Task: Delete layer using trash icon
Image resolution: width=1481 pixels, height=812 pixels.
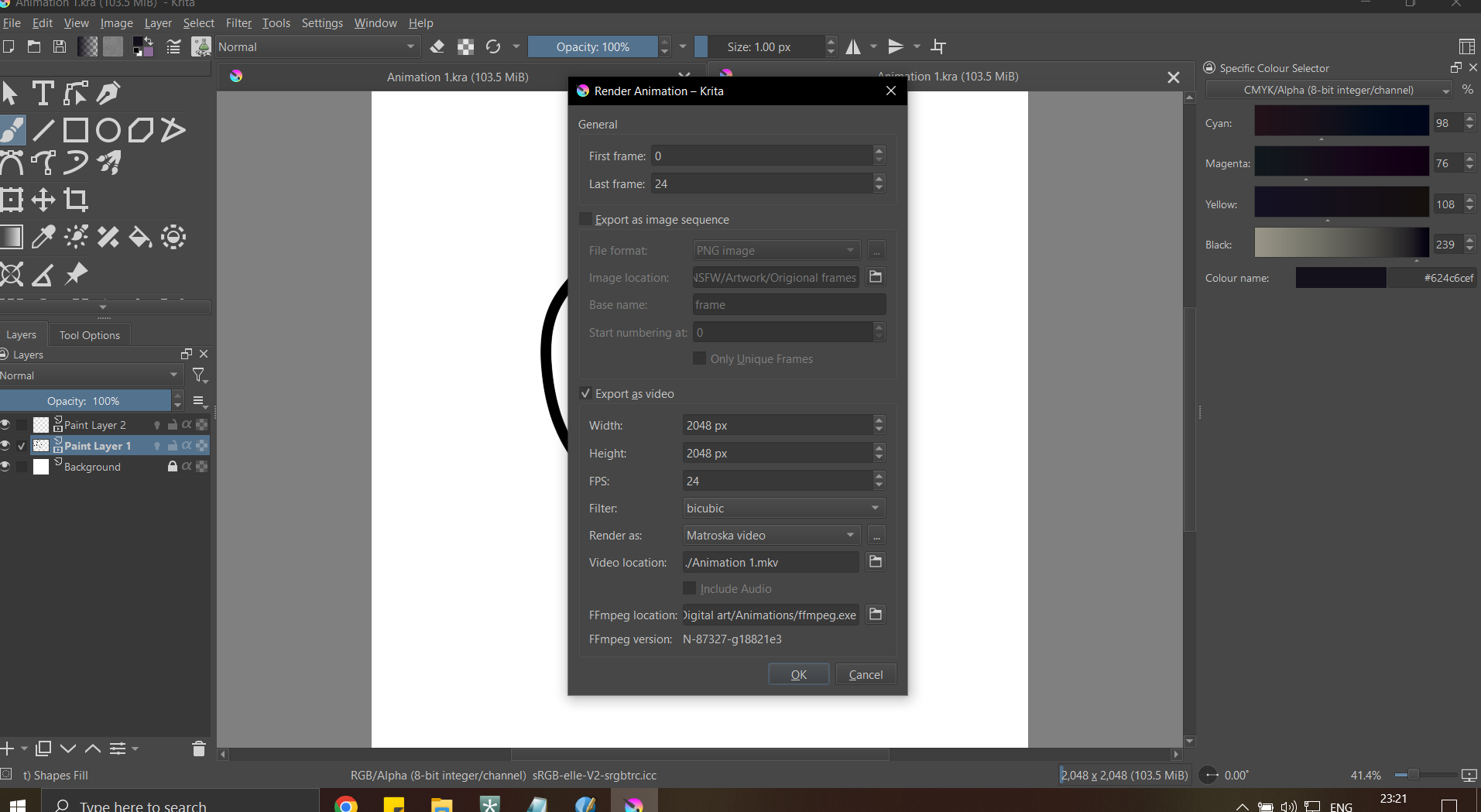Action: [198, 749]
